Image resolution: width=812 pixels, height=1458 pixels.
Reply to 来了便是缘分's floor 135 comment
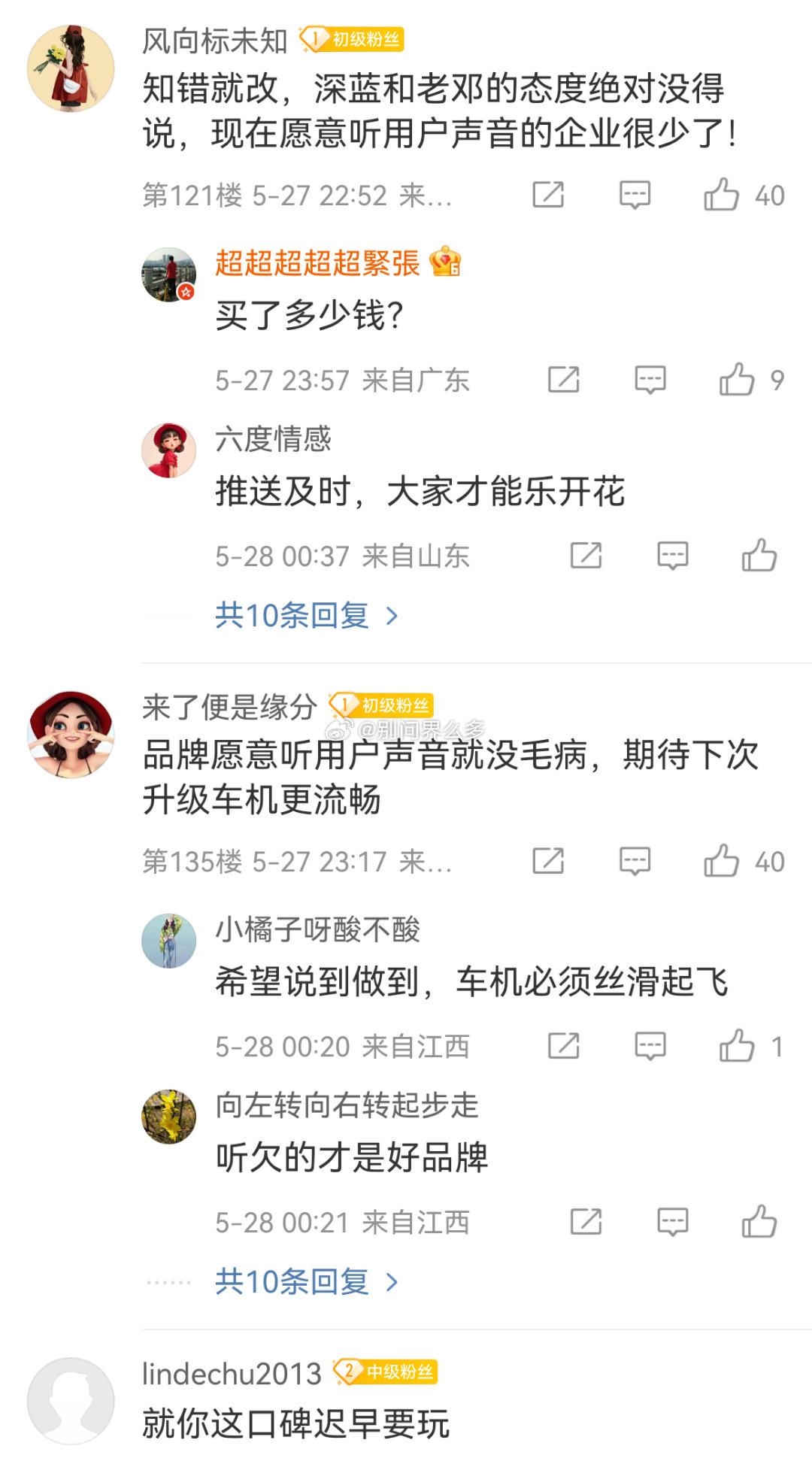tap(635, 861)
